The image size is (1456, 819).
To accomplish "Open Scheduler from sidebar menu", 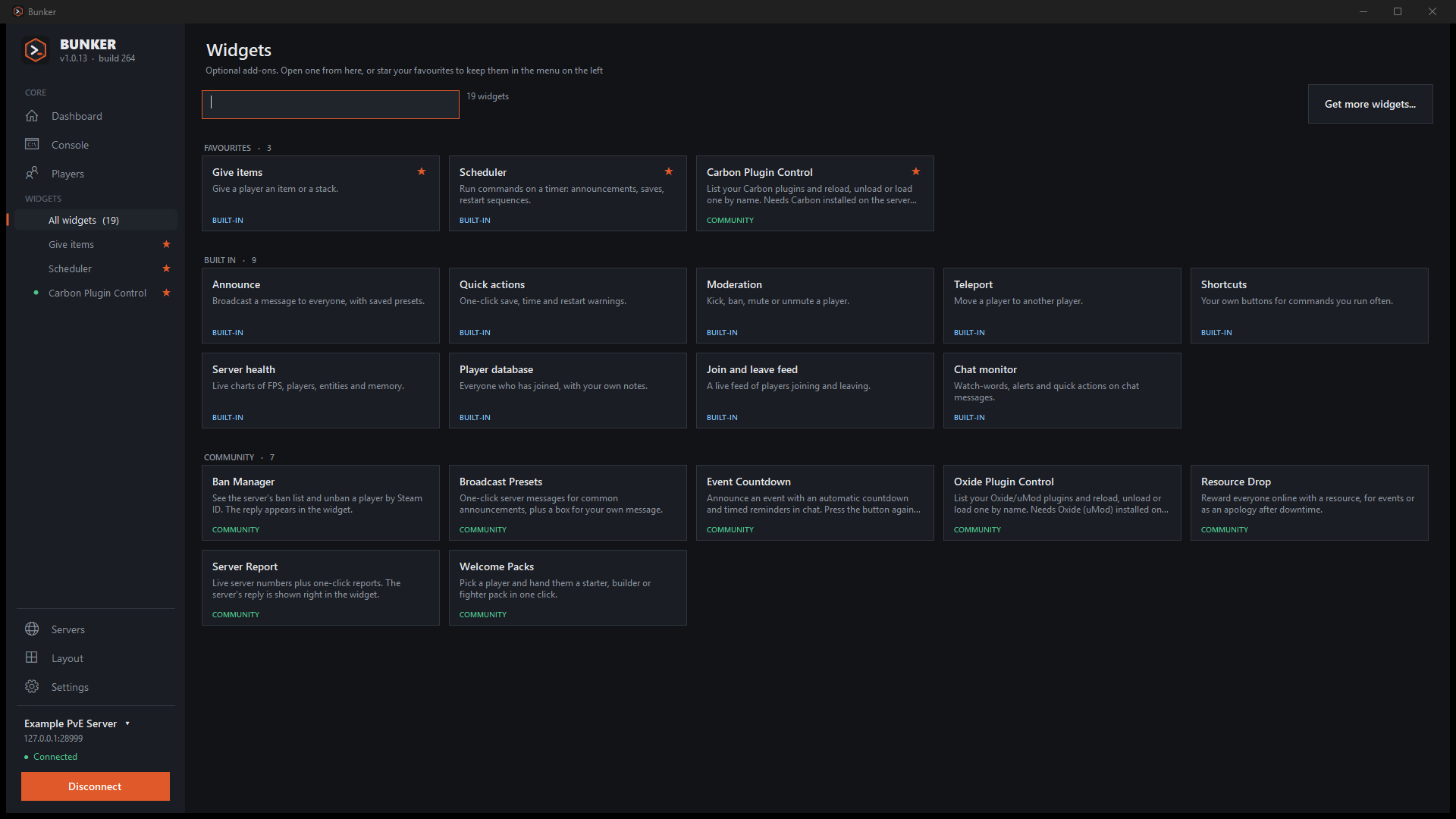I will [70, 268].
